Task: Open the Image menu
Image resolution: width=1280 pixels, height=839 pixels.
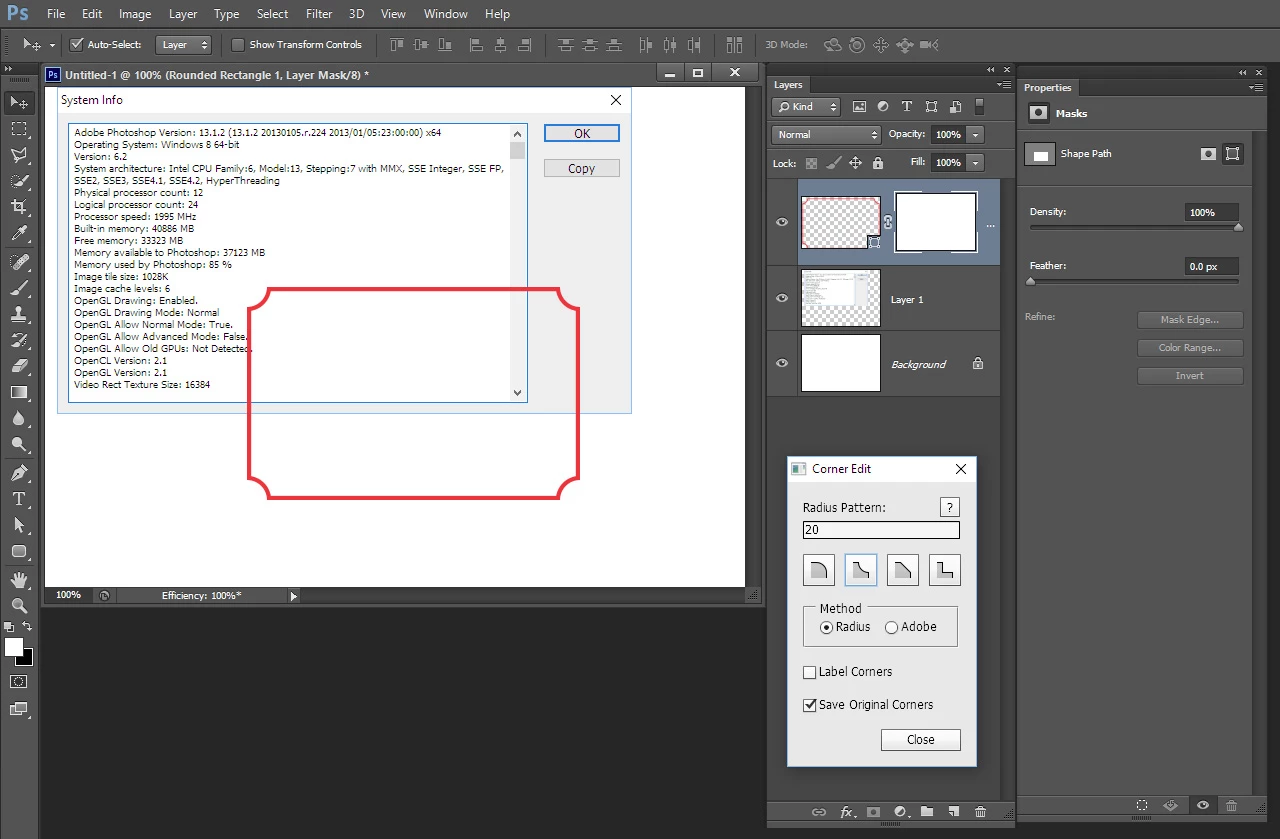Action: click(x=135, y=14)
